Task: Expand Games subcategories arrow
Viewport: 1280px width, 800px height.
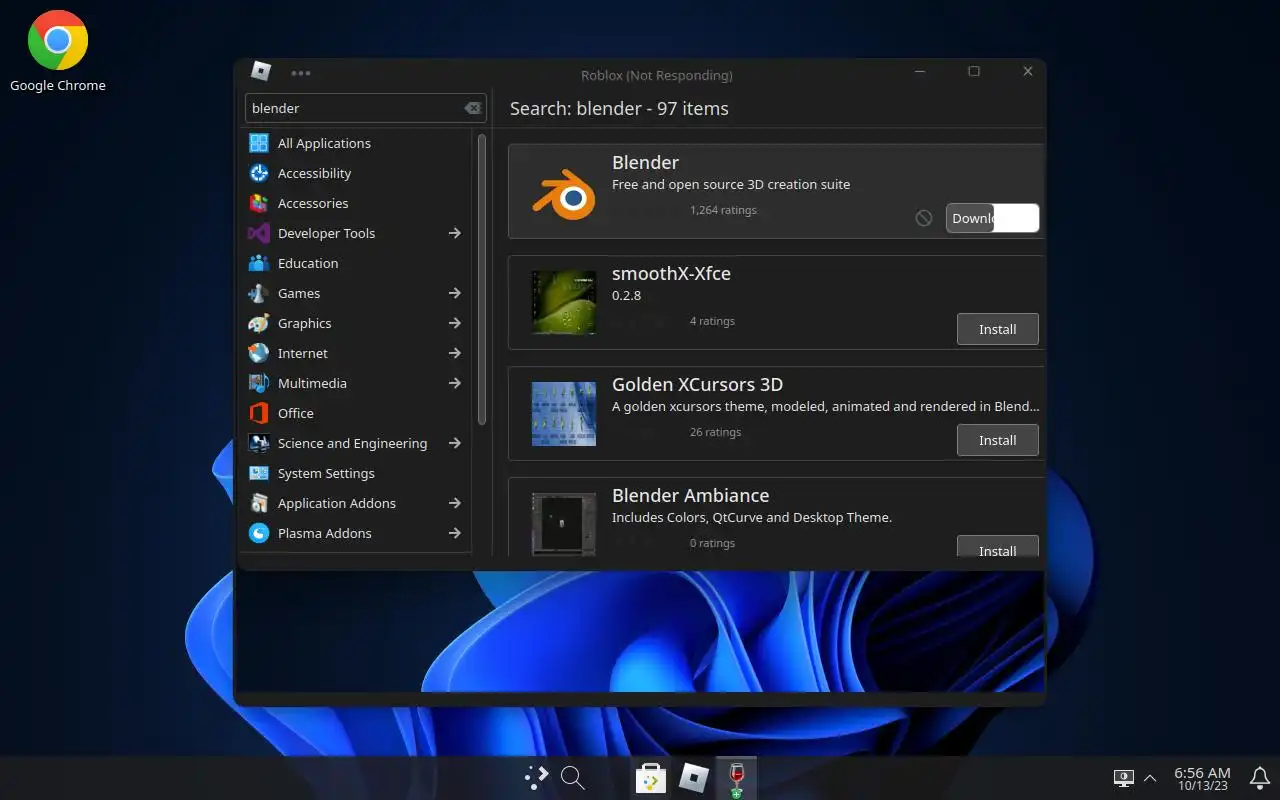Action: pyautogui.click(x=455, y=293)
